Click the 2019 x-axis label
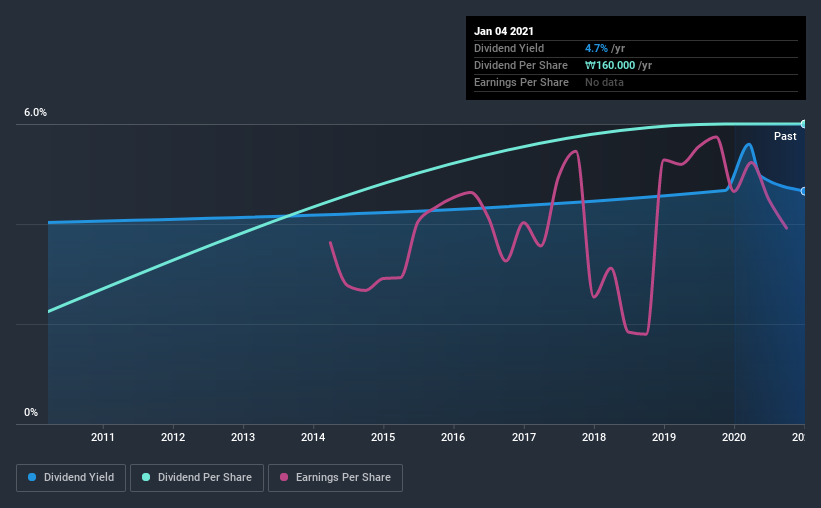This screenshot has width=821, height=508. (x=664, y=437)
